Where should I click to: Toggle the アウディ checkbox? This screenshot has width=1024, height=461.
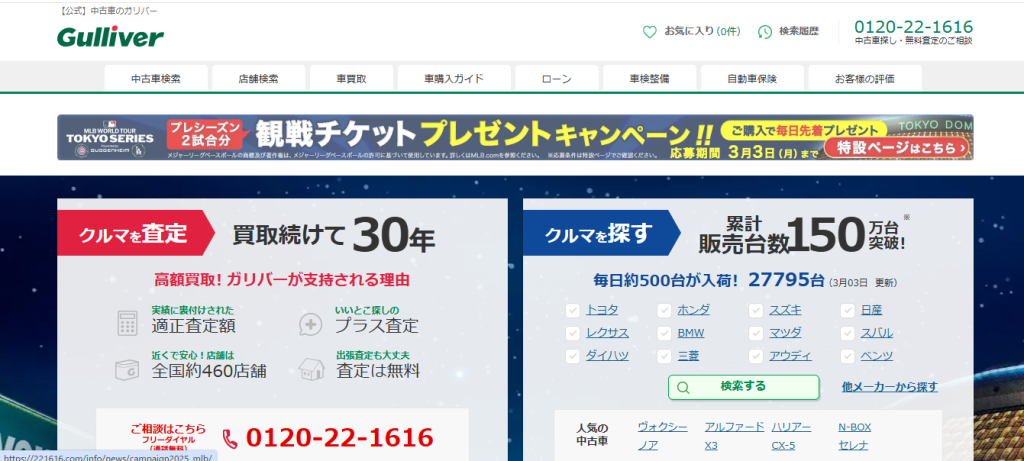point(756,356)
